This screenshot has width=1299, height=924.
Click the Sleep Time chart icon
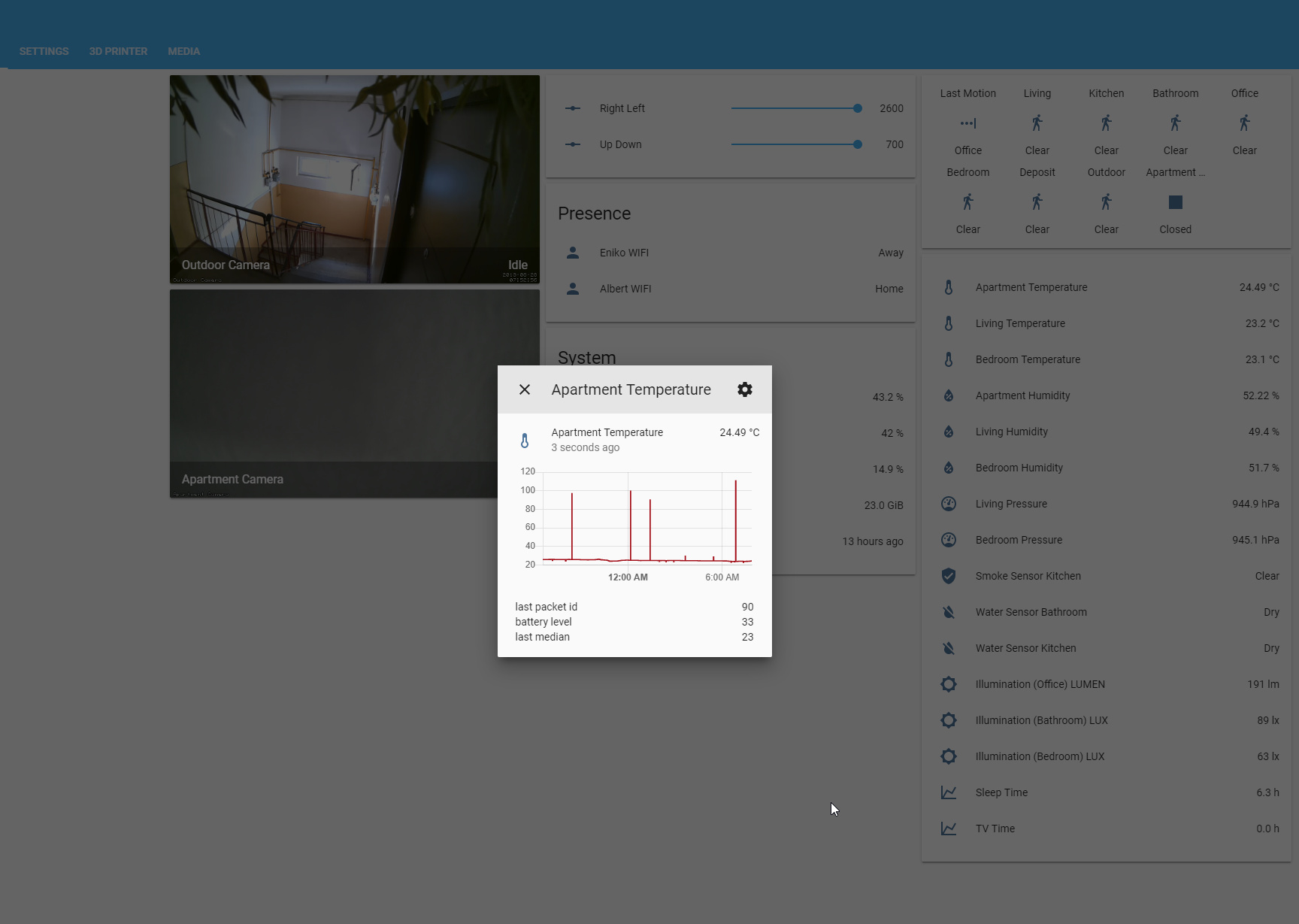coord(949,792)
